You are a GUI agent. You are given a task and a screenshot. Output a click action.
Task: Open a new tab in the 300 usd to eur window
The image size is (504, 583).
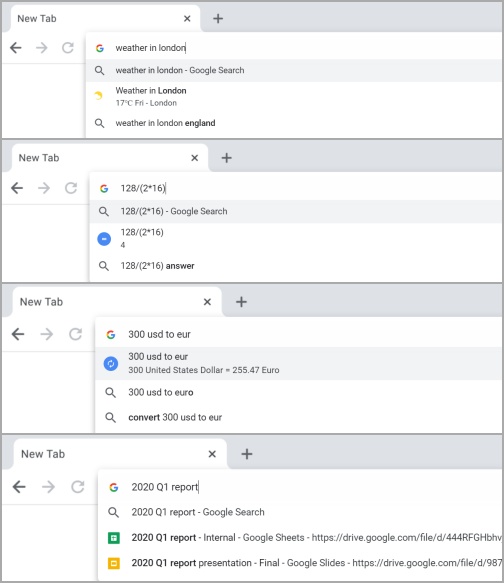(241, 302)
